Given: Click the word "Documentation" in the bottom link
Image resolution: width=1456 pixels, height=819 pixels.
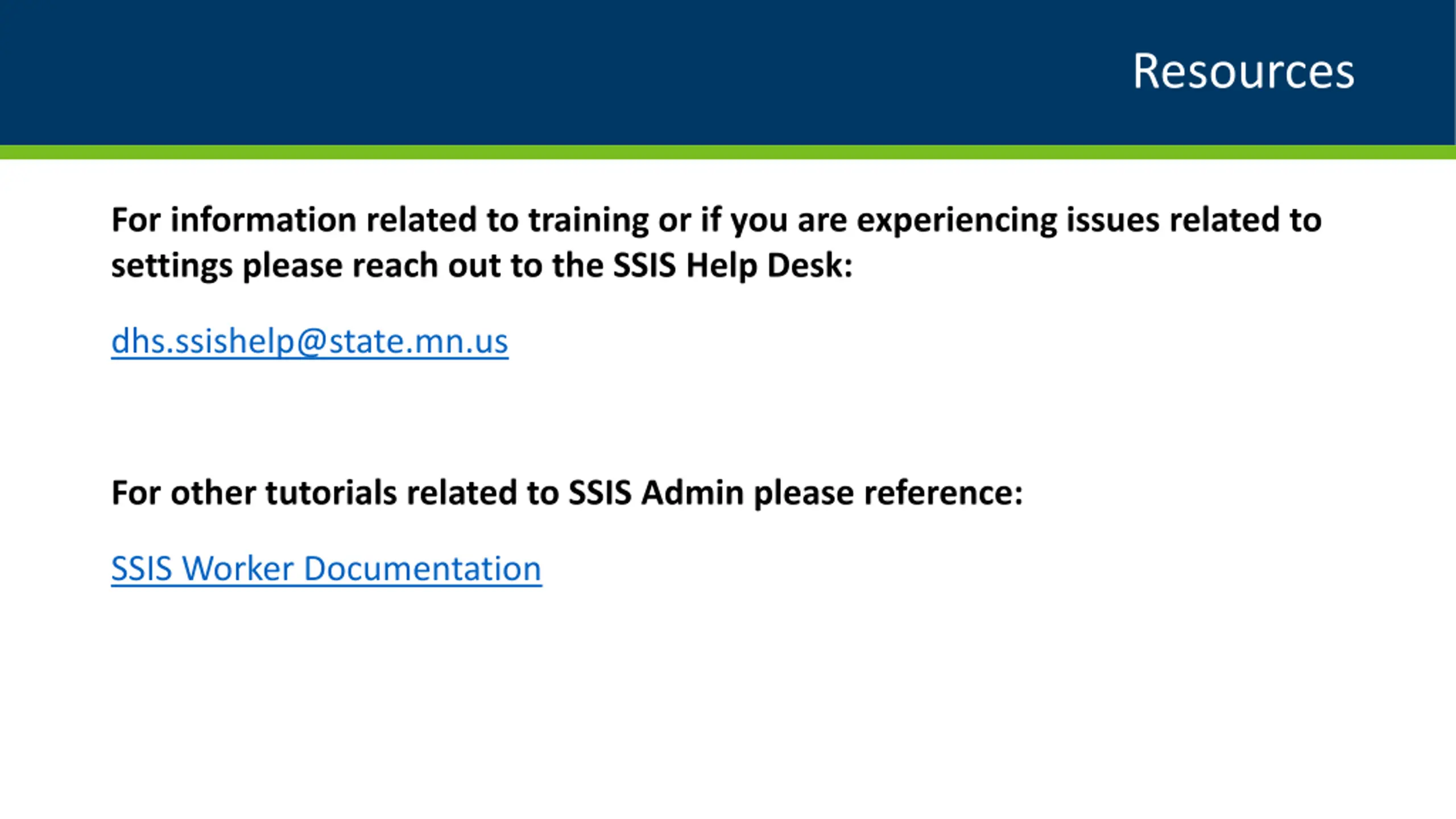Looking at the screenshot, I should tap(423, 569).
